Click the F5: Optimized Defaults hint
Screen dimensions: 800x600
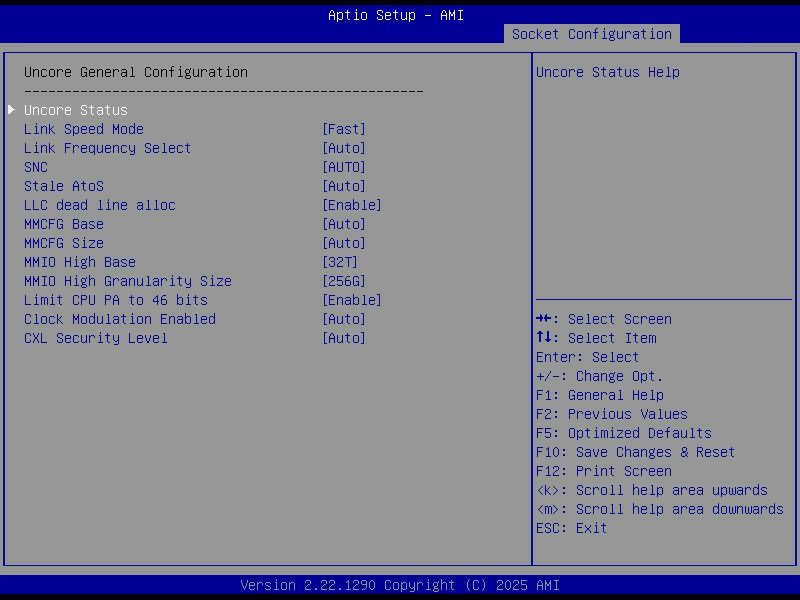[623, 433]
